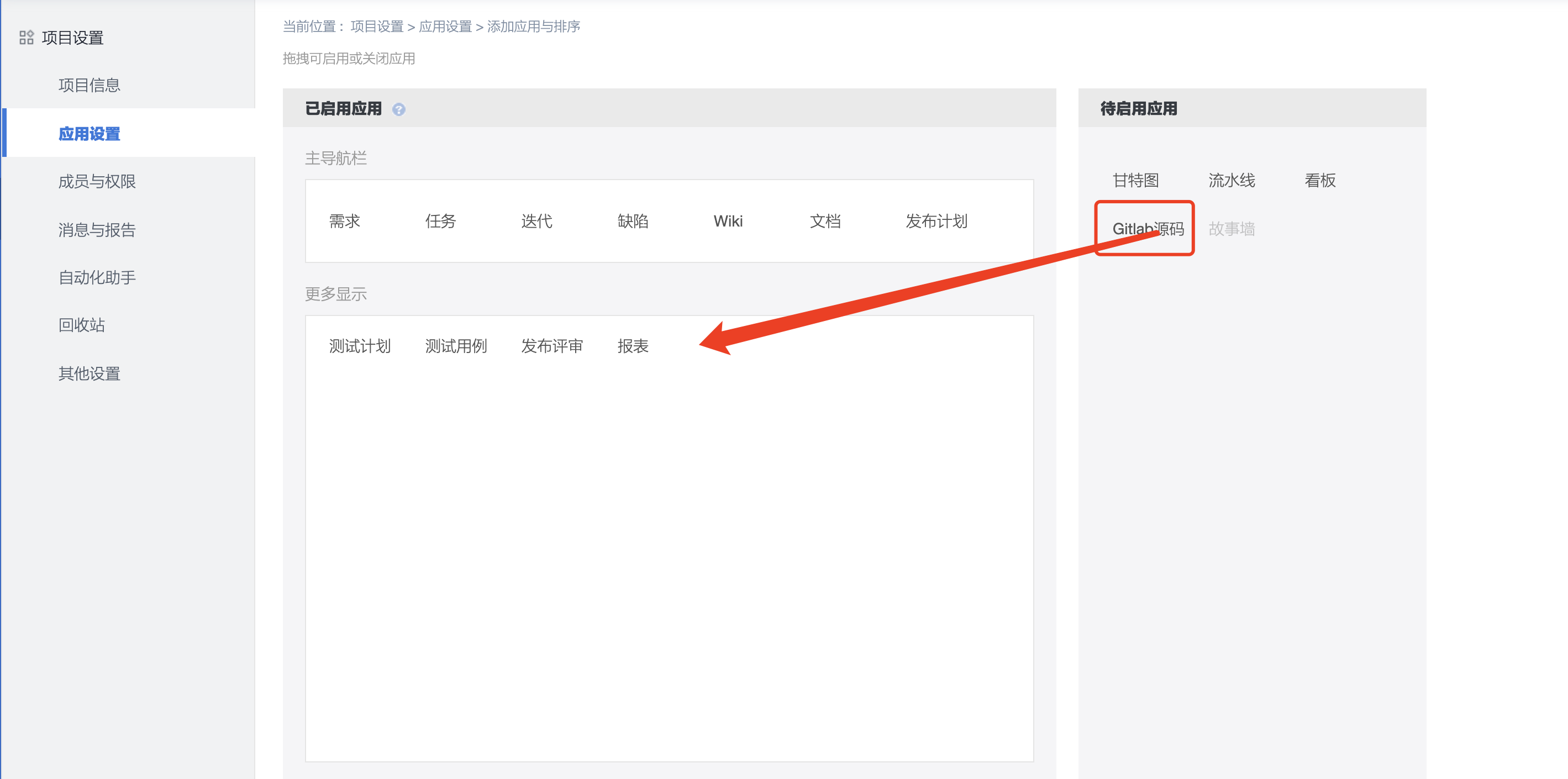Select the Wiki app entry

click(x=728, y=221)
